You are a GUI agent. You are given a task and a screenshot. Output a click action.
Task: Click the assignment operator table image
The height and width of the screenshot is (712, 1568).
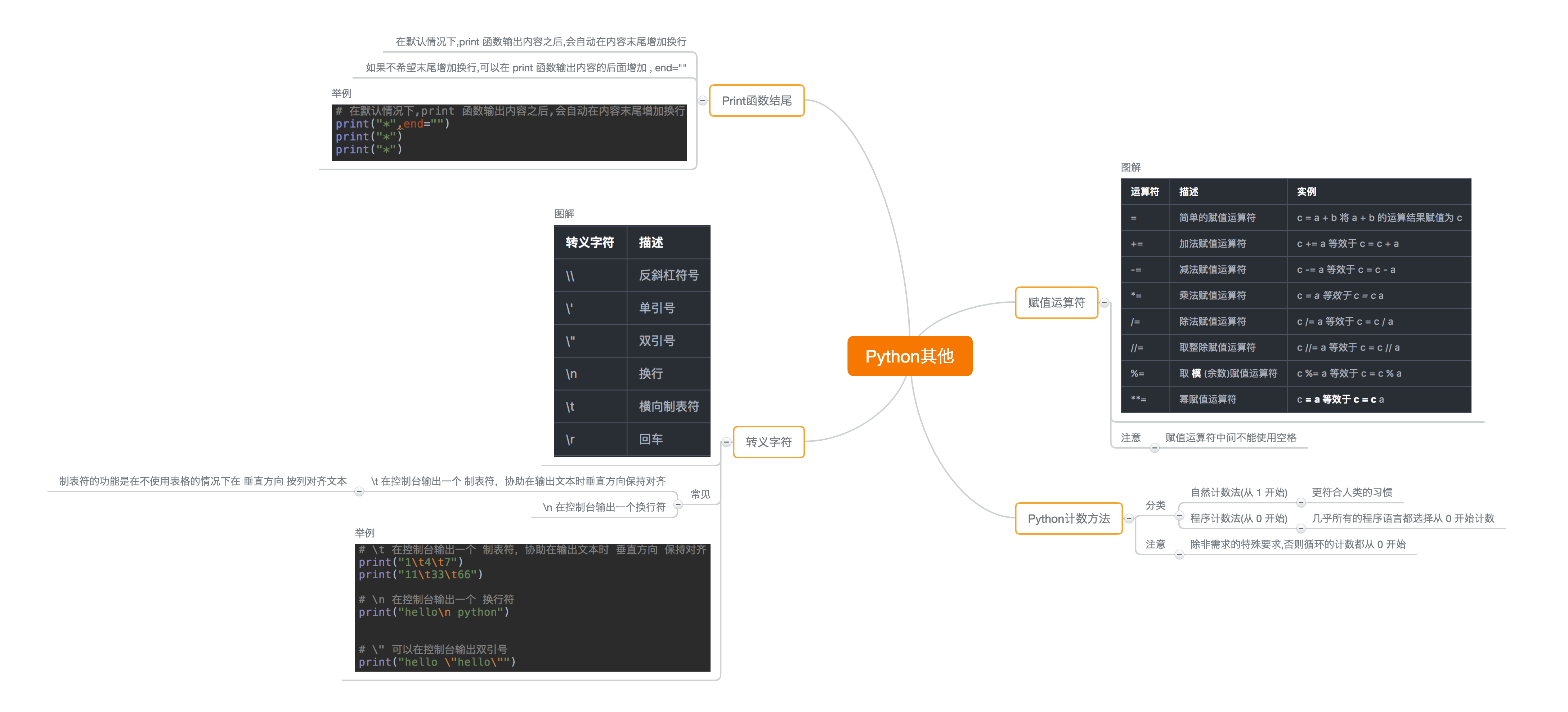point(1295,296)
